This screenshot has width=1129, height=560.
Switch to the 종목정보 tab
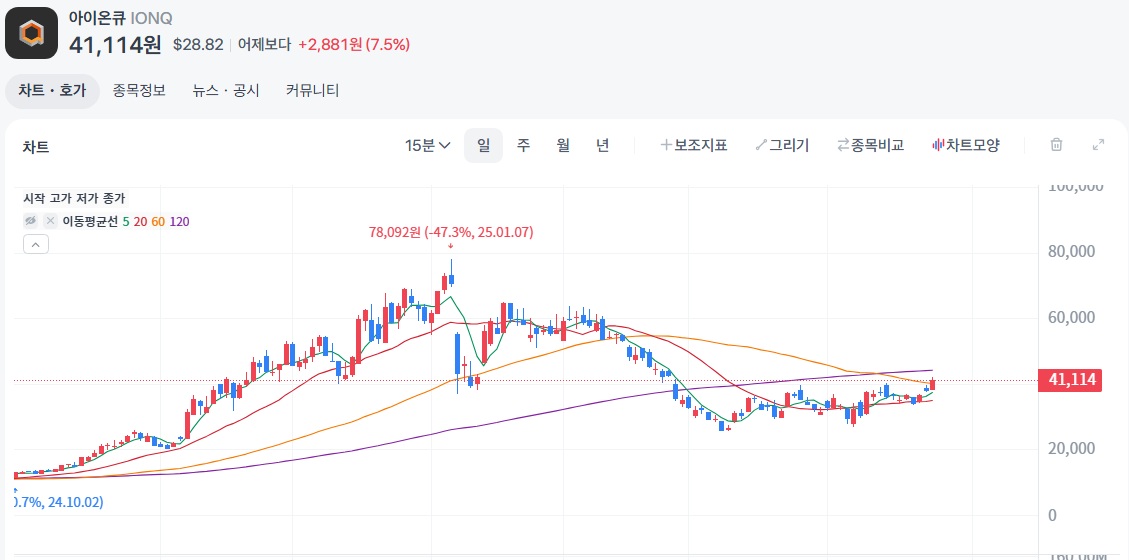tap(139, 91)
